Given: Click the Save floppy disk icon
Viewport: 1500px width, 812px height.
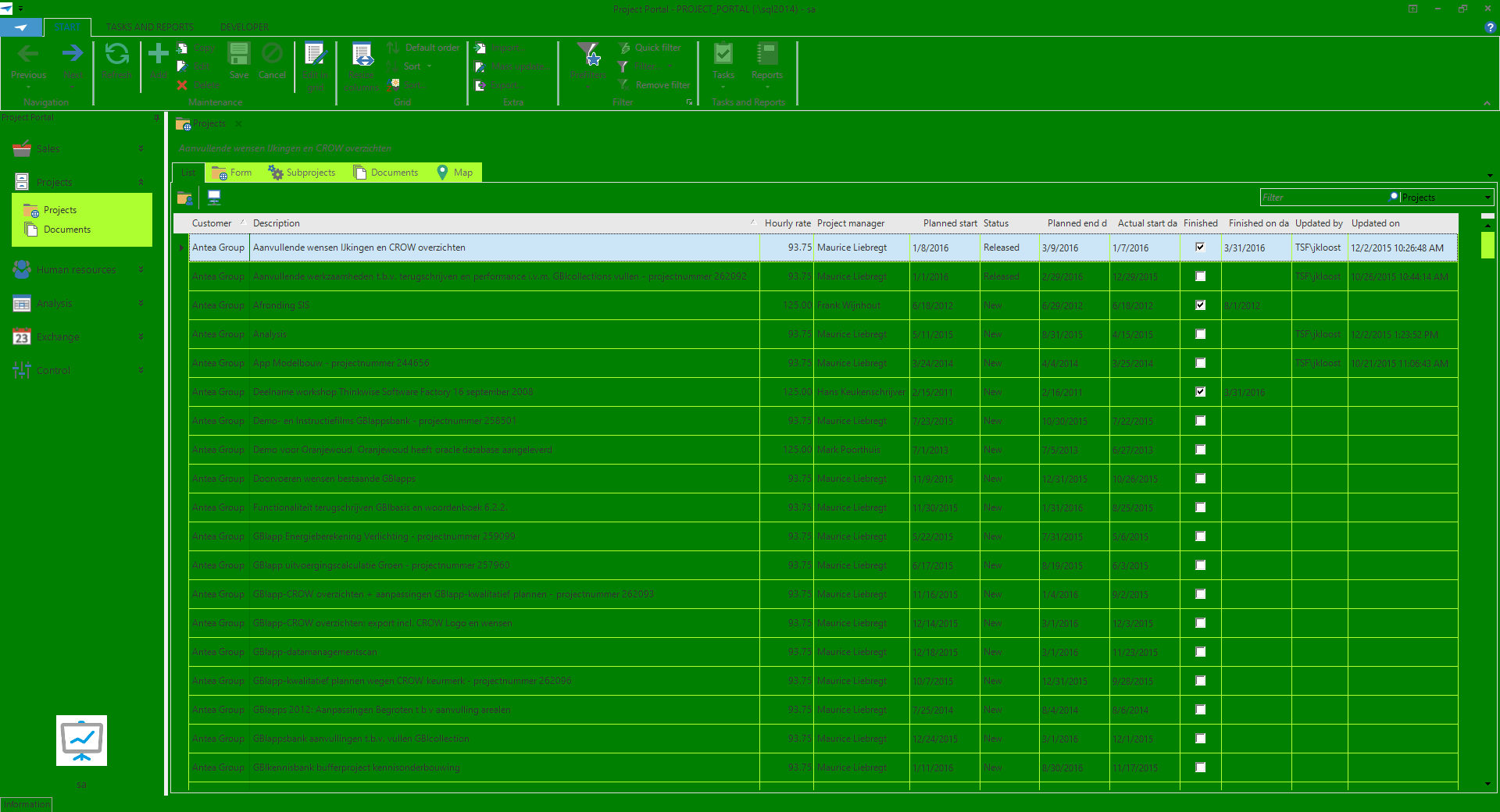Looking at the screenshot, I should (238, 55).
